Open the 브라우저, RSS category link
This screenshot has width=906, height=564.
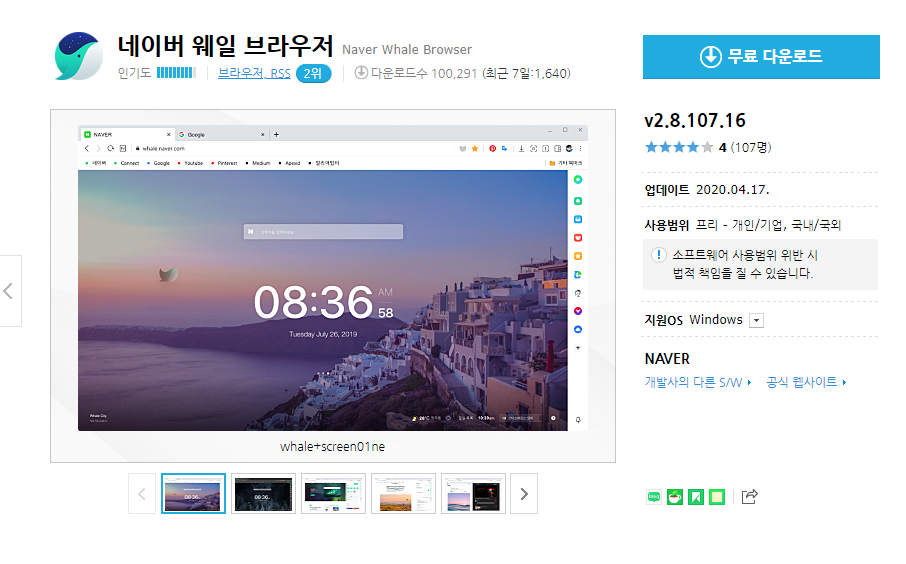254,73
